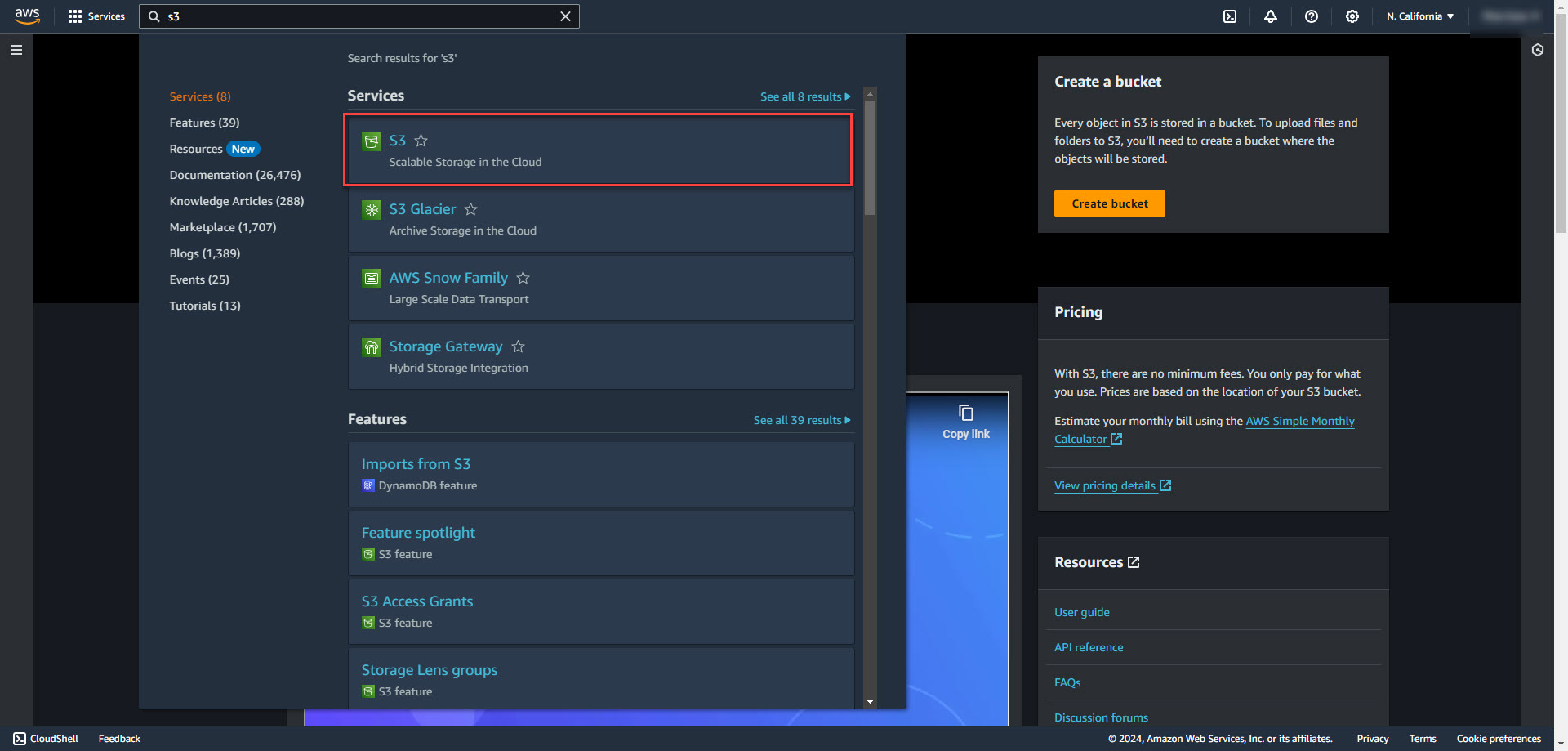Favorite S3 Glacier with star toggle
1568x751 pixels.
click(x=471, y=209)
